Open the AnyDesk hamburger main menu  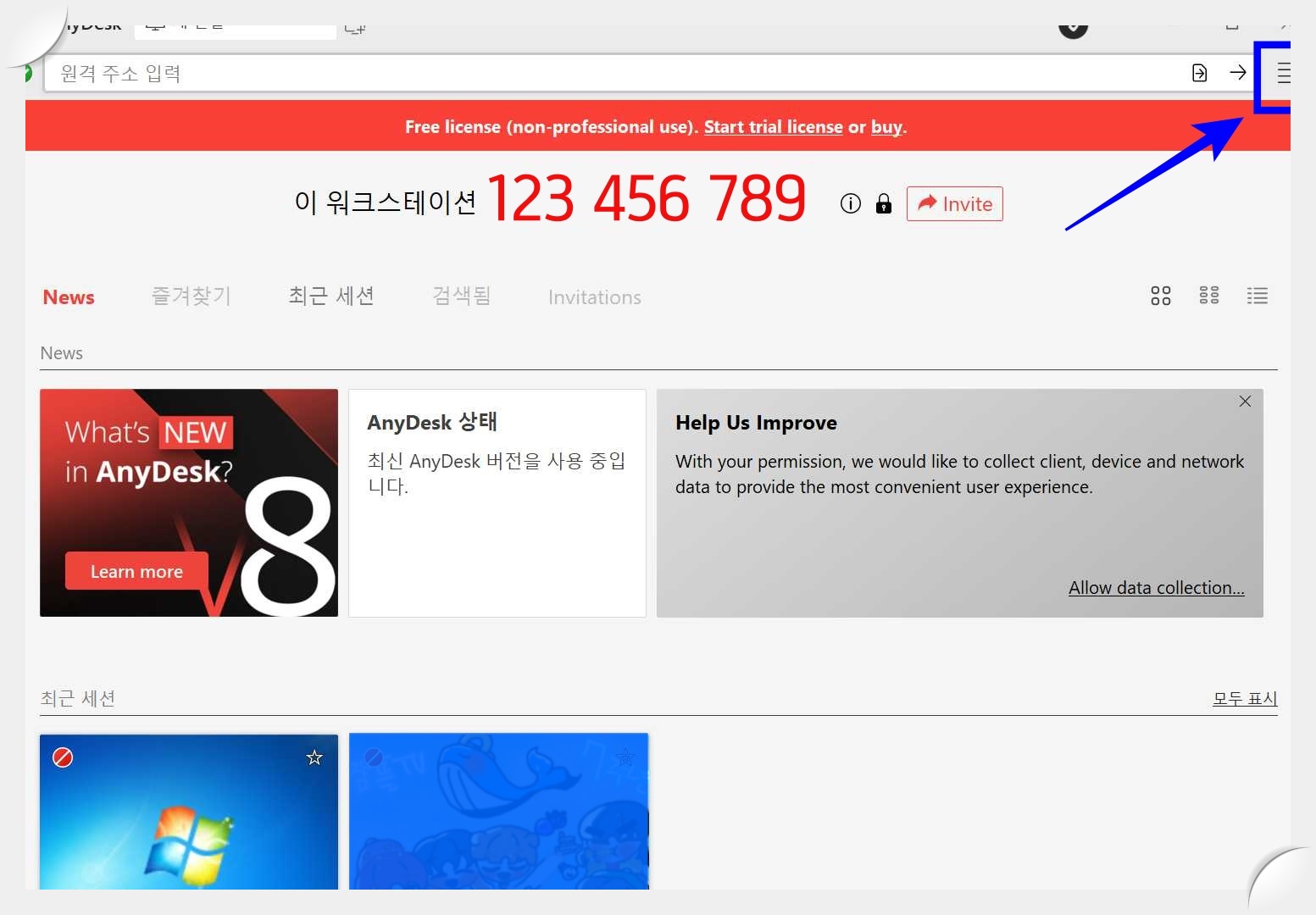tap(1282, 74)
